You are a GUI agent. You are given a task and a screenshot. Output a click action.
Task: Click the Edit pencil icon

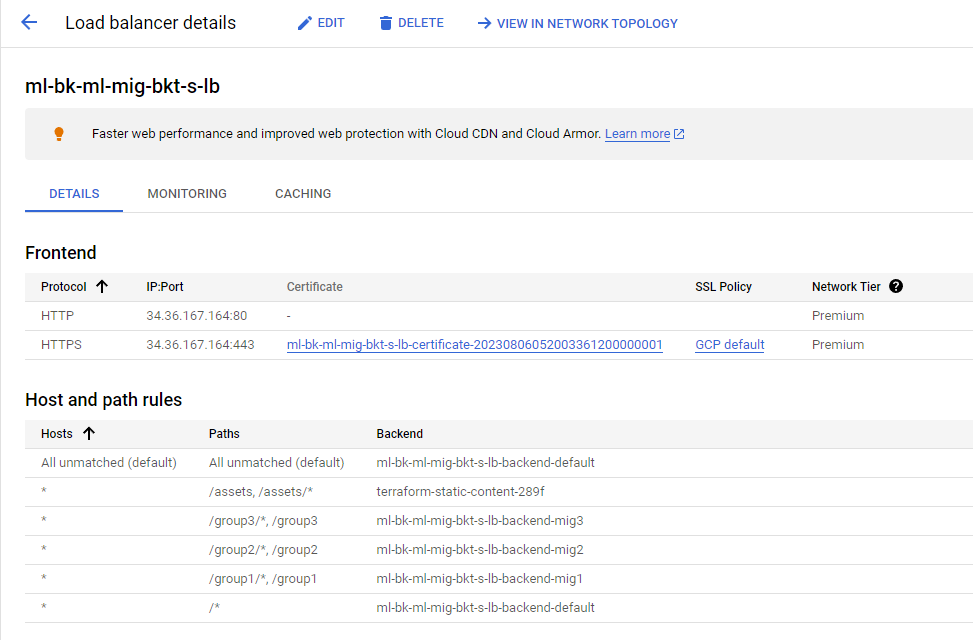tap(305, 23)
